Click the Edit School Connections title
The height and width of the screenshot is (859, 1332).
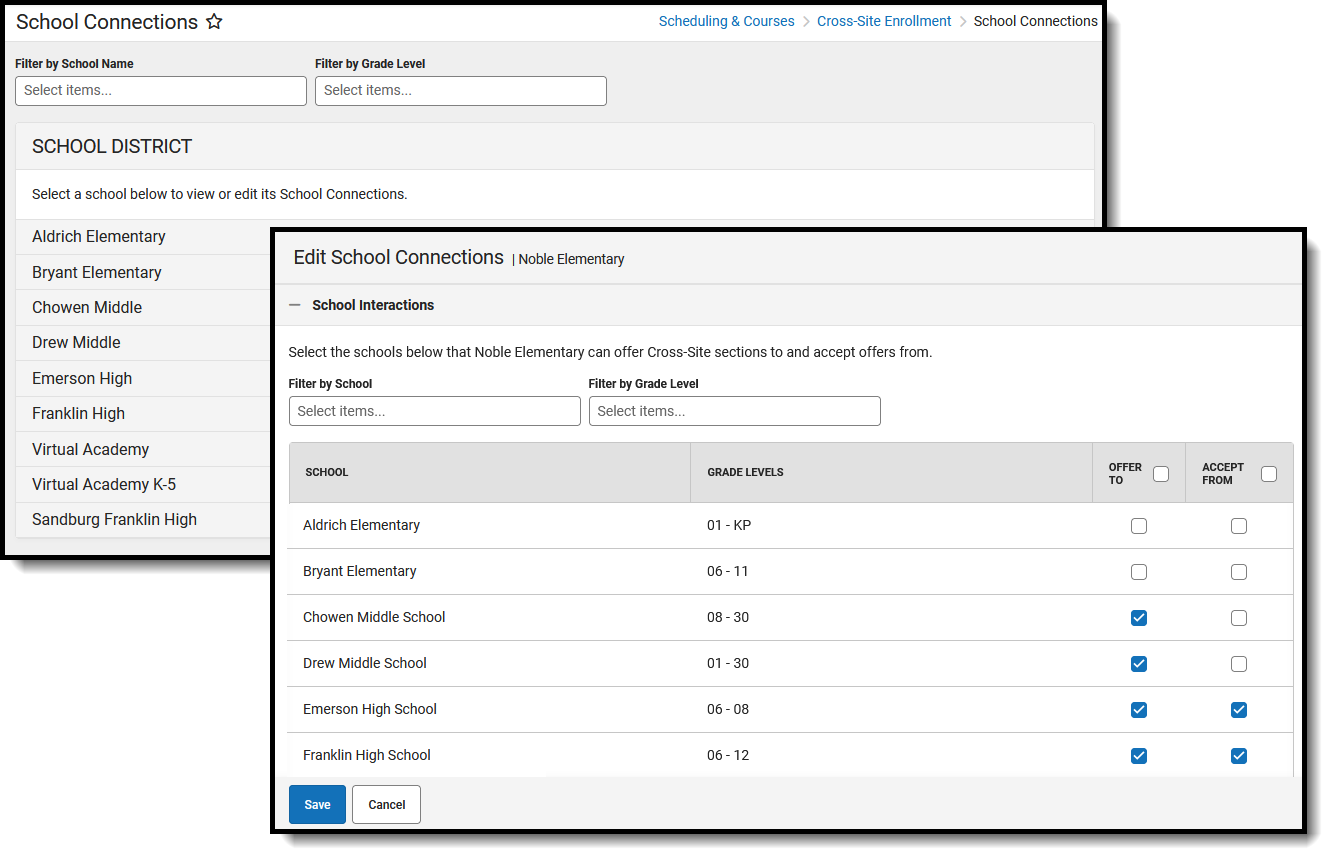pos(398,258)
